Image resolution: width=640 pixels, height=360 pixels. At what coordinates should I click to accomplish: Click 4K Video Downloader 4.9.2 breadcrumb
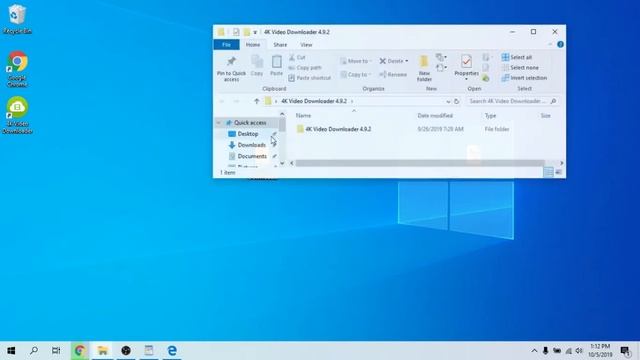314,101
